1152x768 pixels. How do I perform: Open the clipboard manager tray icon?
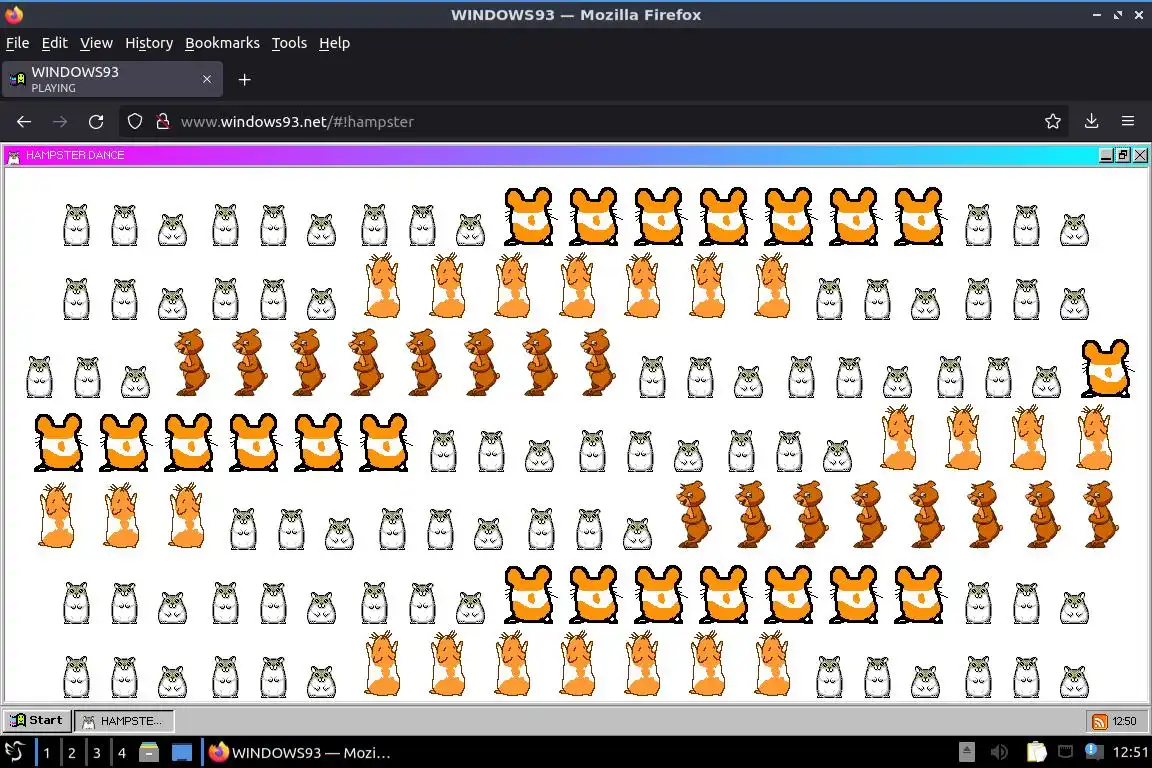(x=1036, y=752)
